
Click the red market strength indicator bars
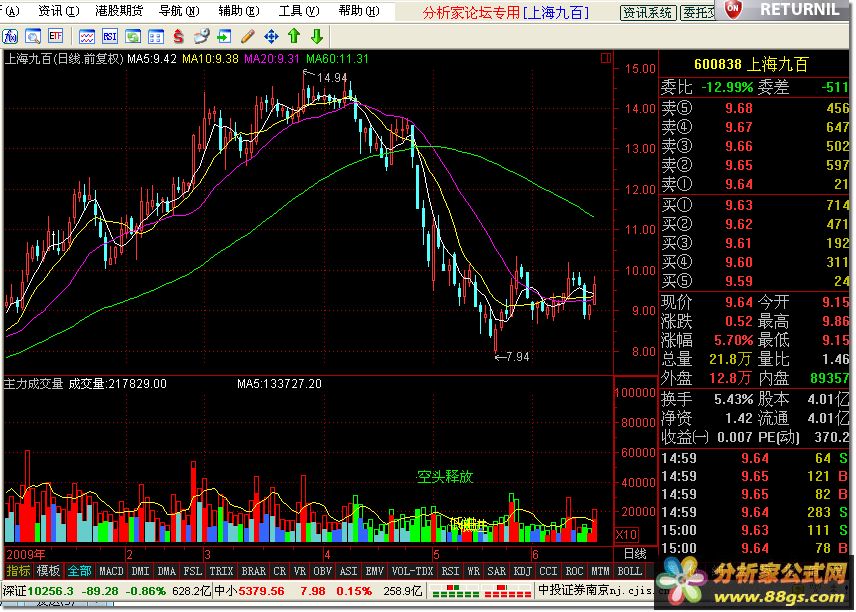click(x=508, y=591)
